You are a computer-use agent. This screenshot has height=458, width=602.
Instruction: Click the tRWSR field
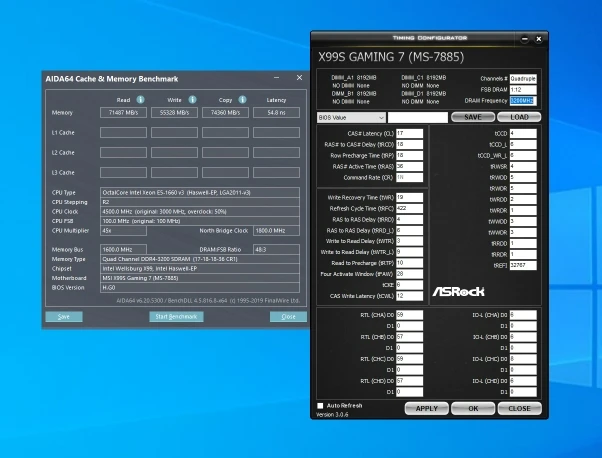523,167
